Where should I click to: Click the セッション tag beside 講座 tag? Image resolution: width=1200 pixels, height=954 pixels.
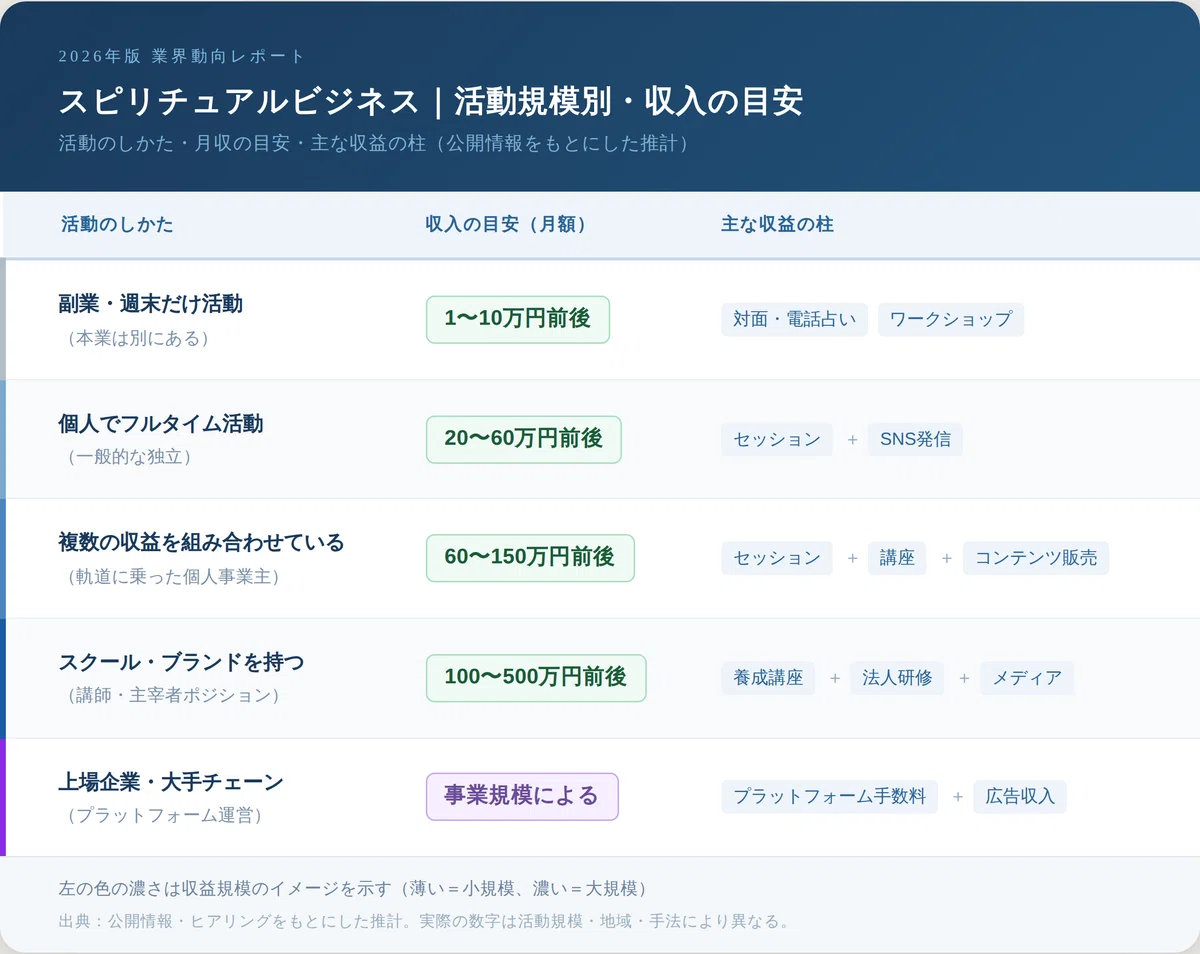point(777,558)
